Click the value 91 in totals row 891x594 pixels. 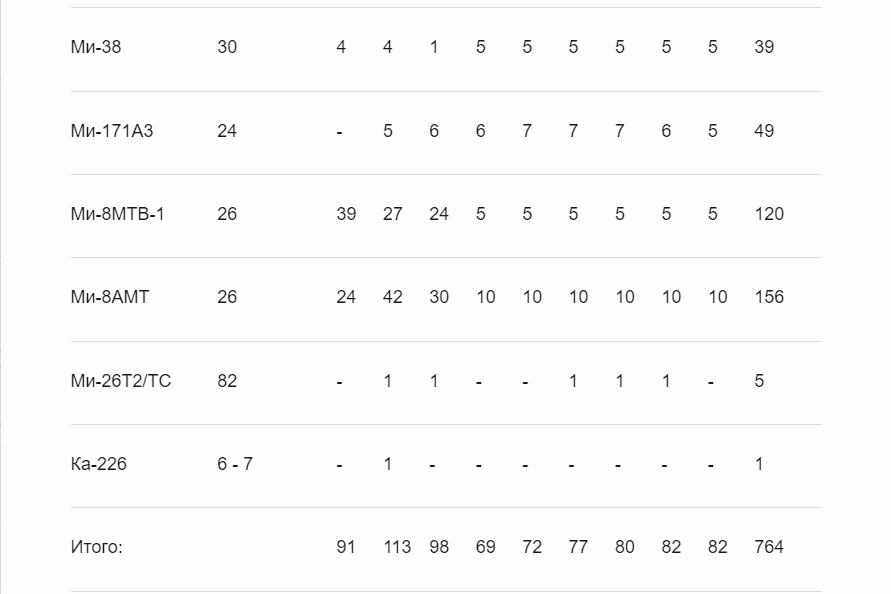[346, 547]
